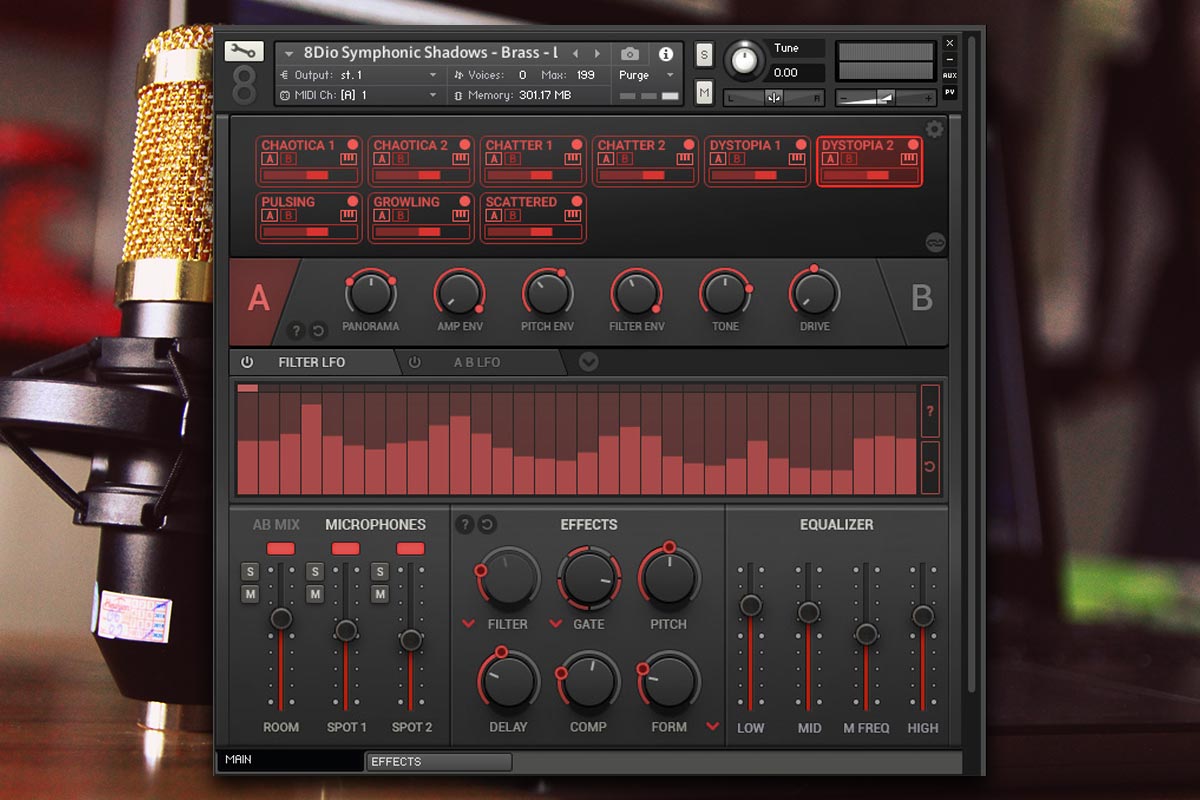Adjust the ROOM microphone fader
The height and width of the screenshot is (800, 1200).
pyautogui.click(x=281, y=618)
